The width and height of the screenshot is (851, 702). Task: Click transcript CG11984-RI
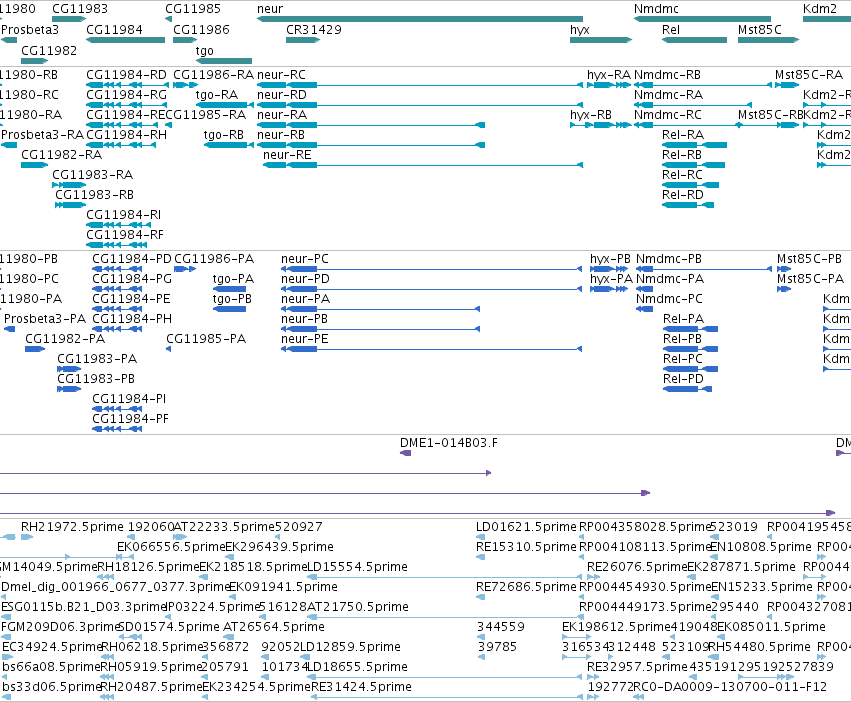(x=124, y=215)
